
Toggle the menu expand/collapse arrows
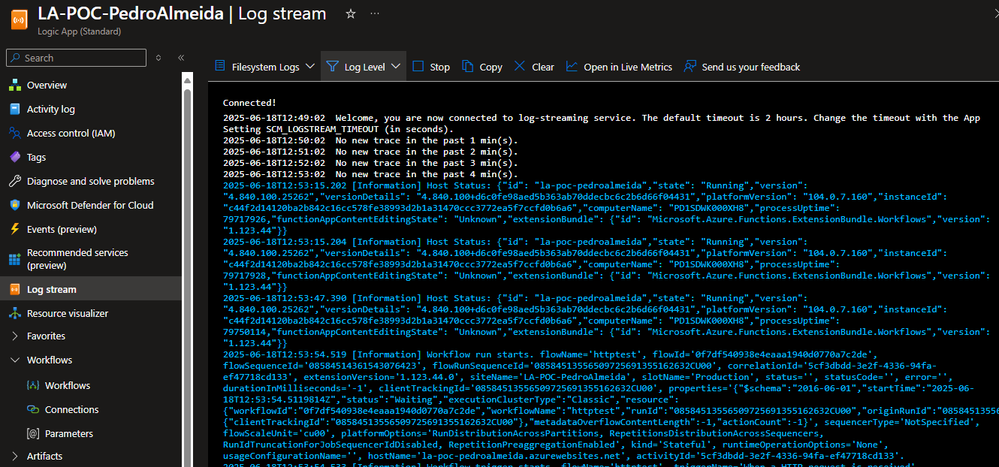pyautogui.click(x=159, y=57)
